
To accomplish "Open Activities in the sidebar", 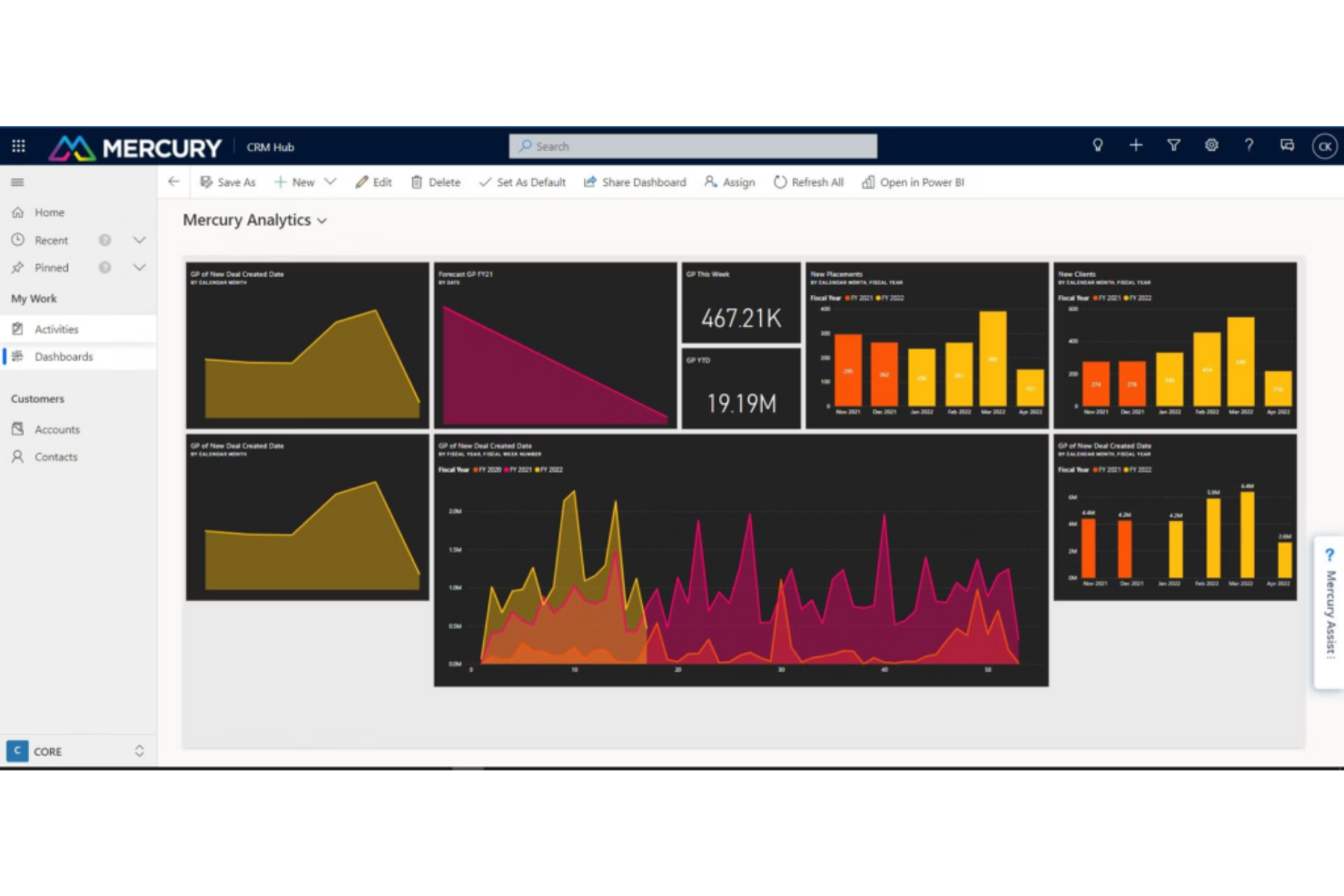I will coord(56,330).
